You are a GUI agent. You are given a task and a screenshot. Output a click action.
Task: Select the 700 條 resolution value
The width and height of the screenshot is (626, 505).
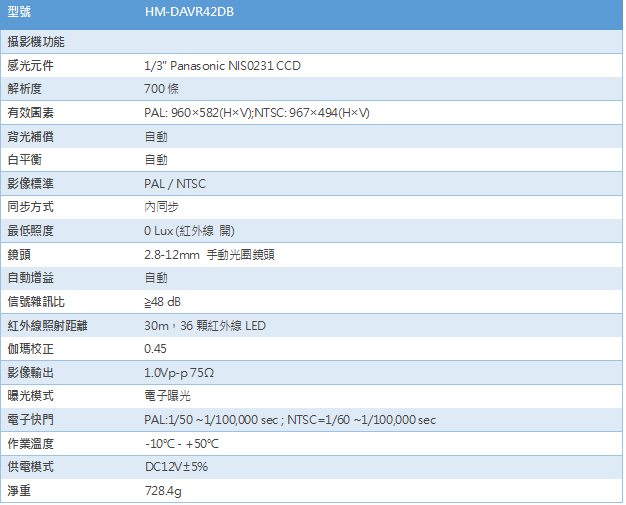click(x=162, y=89)
